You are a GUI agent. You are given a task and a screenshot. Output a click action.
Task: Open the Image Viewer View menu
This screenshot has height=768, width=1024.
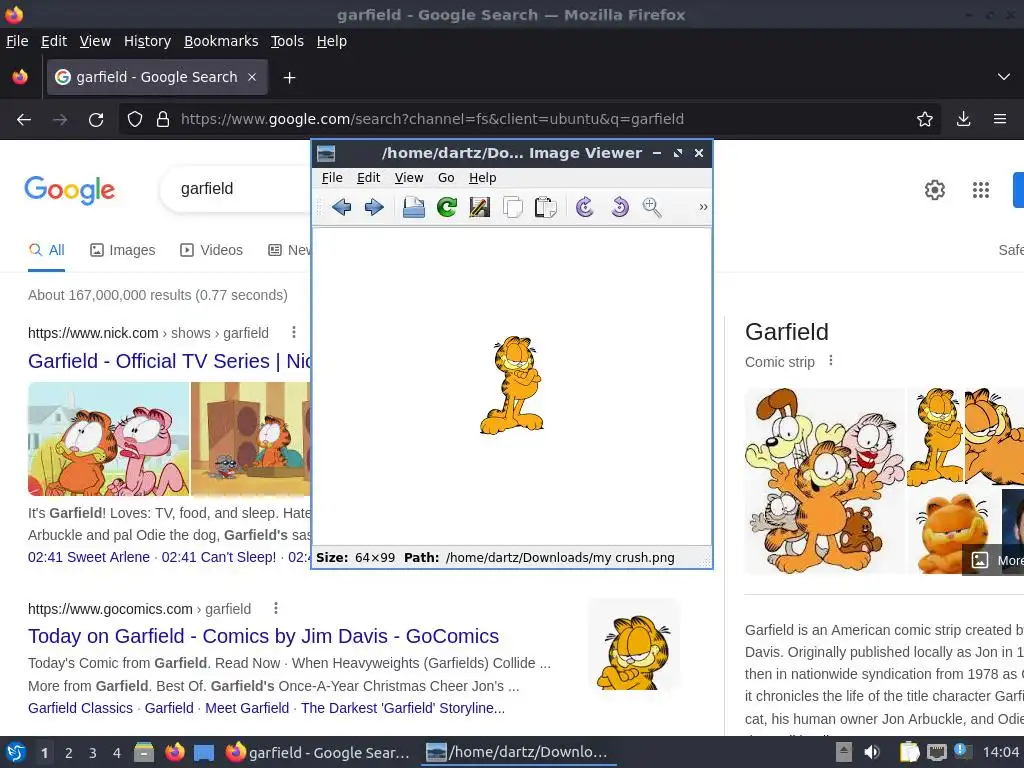[x=409, y=178]
